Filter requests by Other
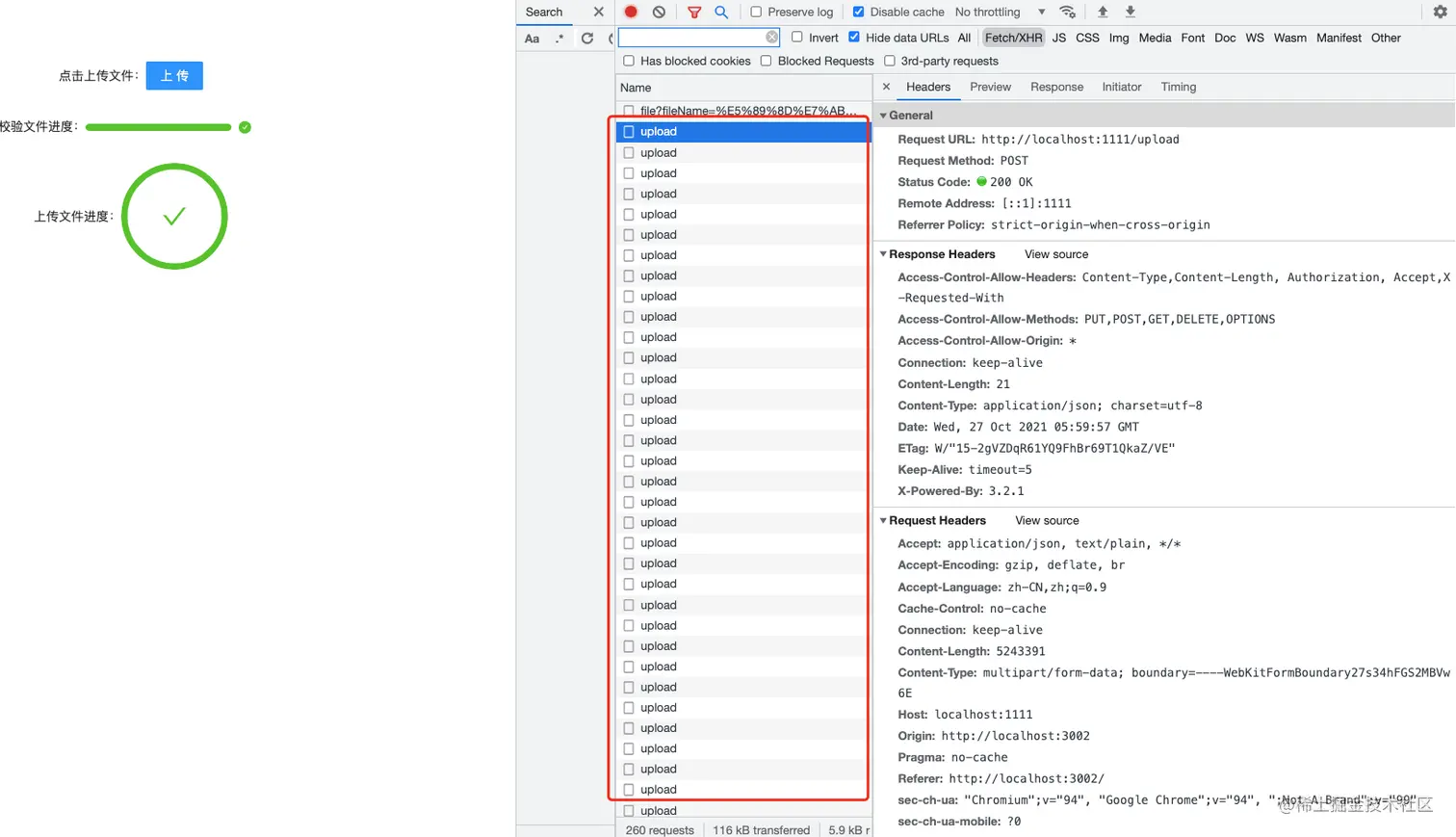This screenshot has height=837, width=1456. coord(1386,38)
